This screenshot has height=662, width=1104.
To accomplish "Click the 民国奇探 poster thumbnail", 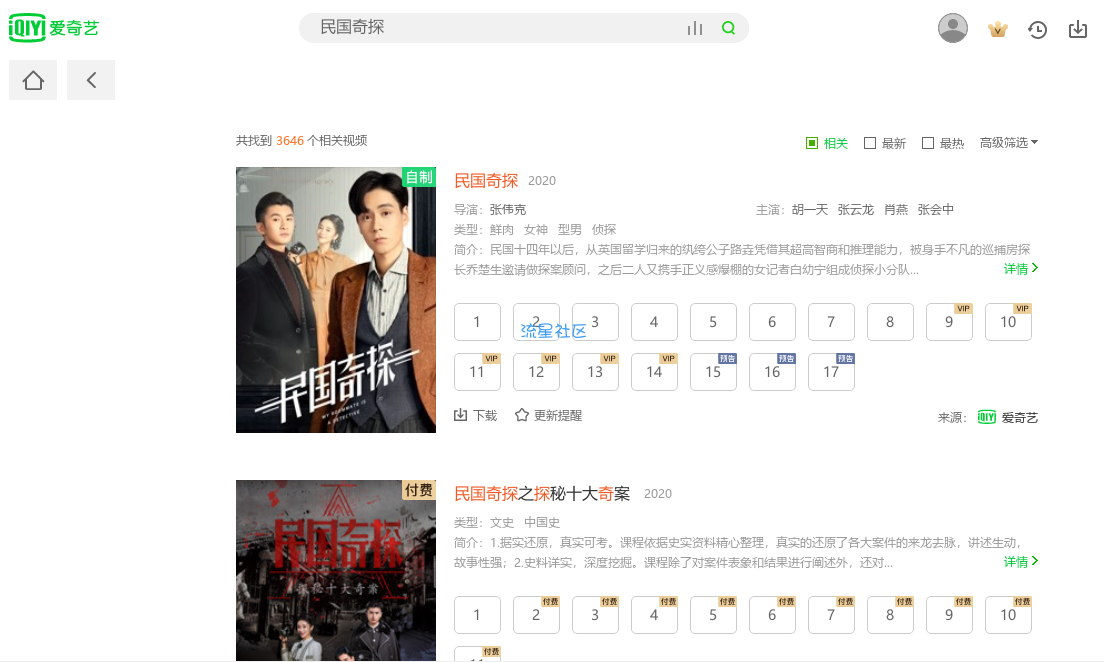I will [336, 300].
